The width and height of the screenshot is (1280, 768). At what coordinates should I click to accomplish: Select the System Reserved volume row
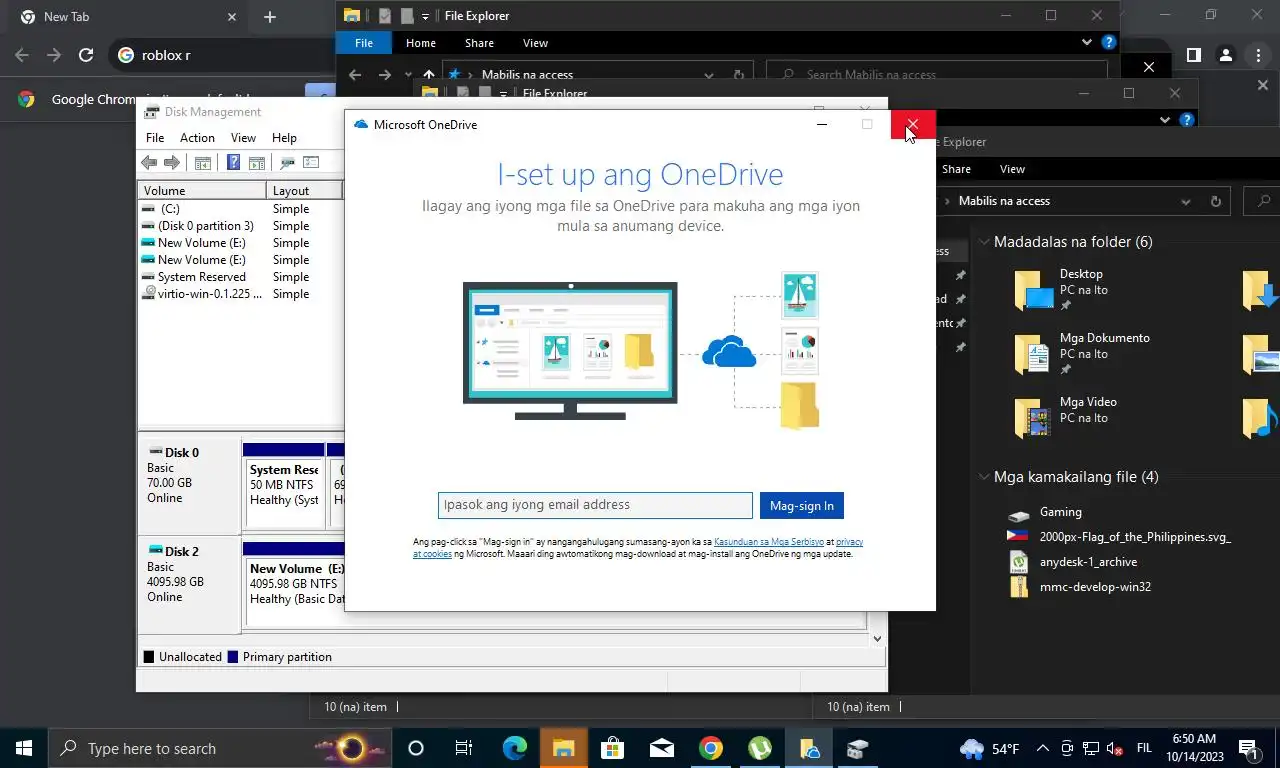point(240,277)
